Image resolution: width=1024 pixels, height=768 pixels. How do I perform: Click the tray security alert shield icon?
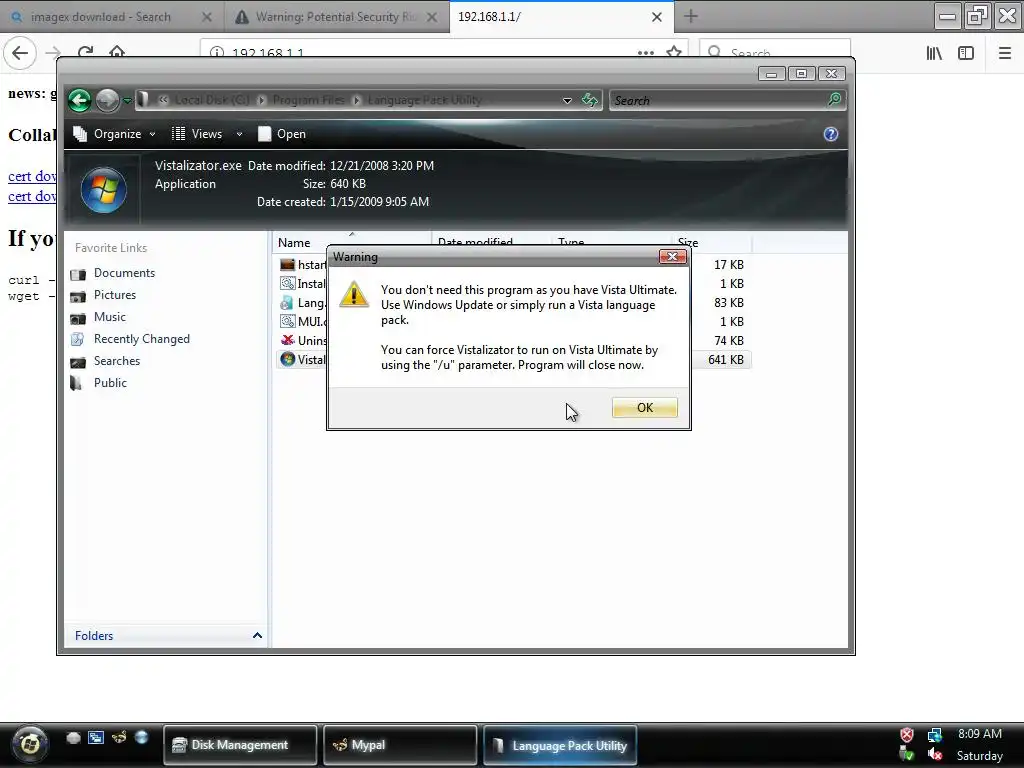tap(907, 735)
